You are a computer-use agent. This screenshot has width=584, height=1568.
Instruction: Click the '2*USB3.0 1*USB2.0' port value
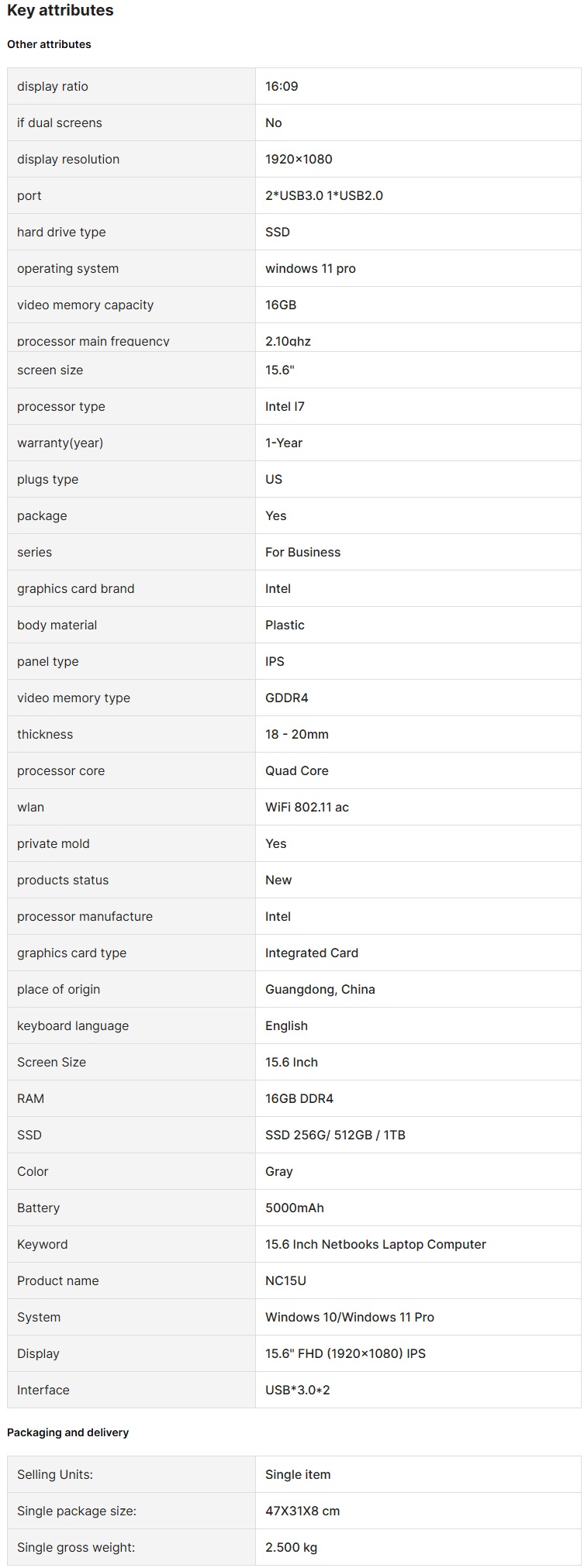pyautogui.click(x=324, y=195)
